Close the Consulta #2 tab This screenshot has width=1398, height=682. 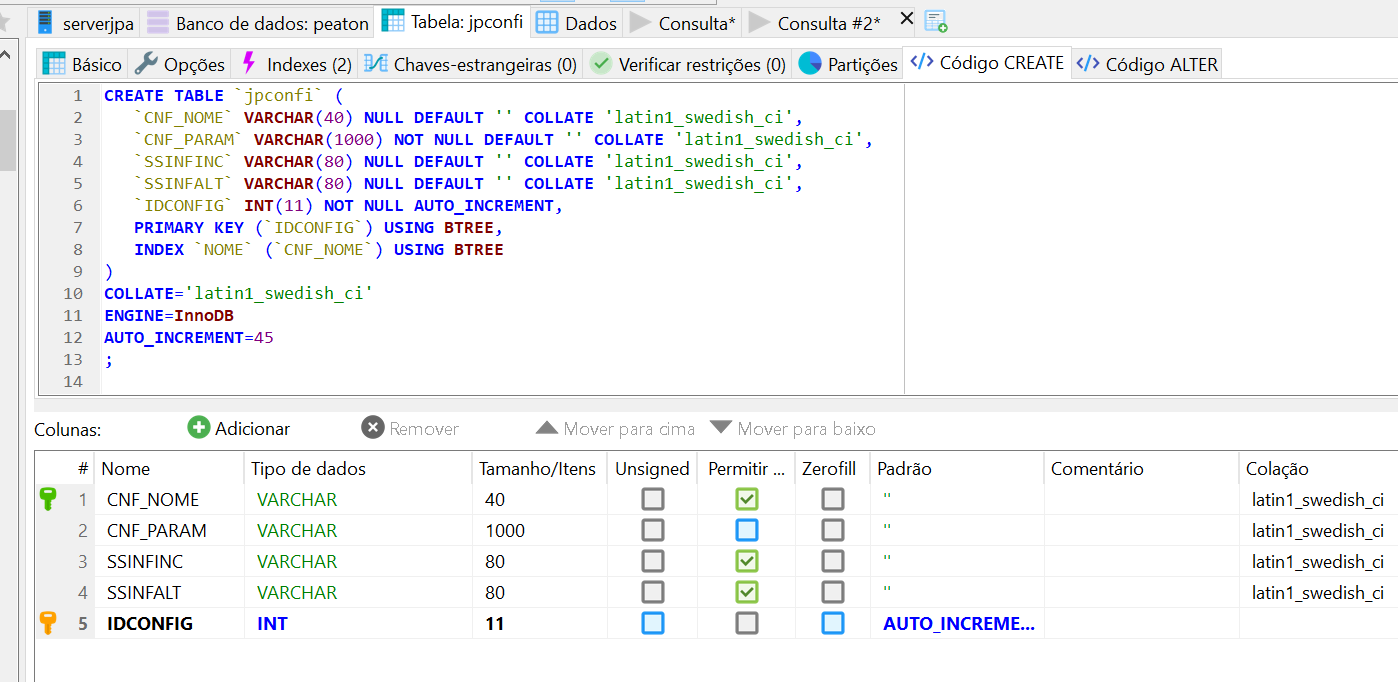tap(906, 19)
